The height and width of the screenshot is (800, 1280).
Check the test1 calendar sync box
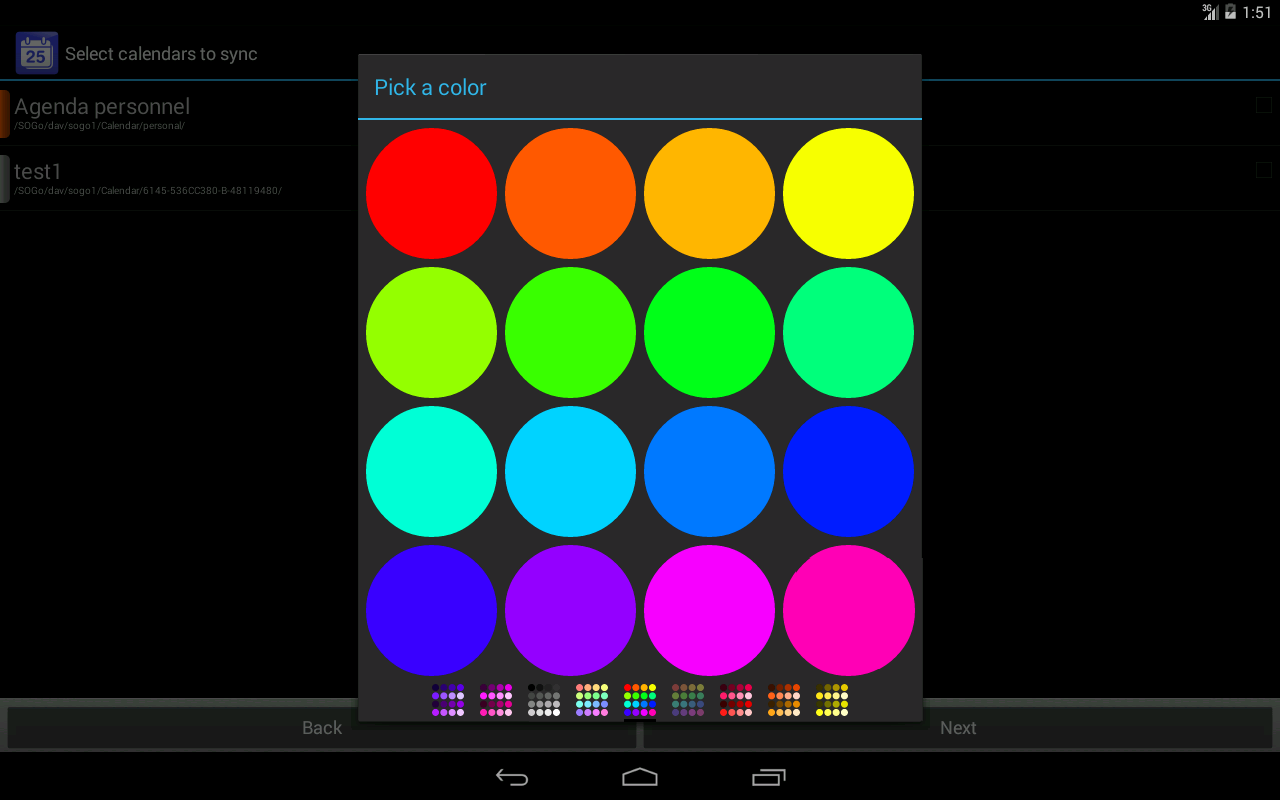[1264, 170]
